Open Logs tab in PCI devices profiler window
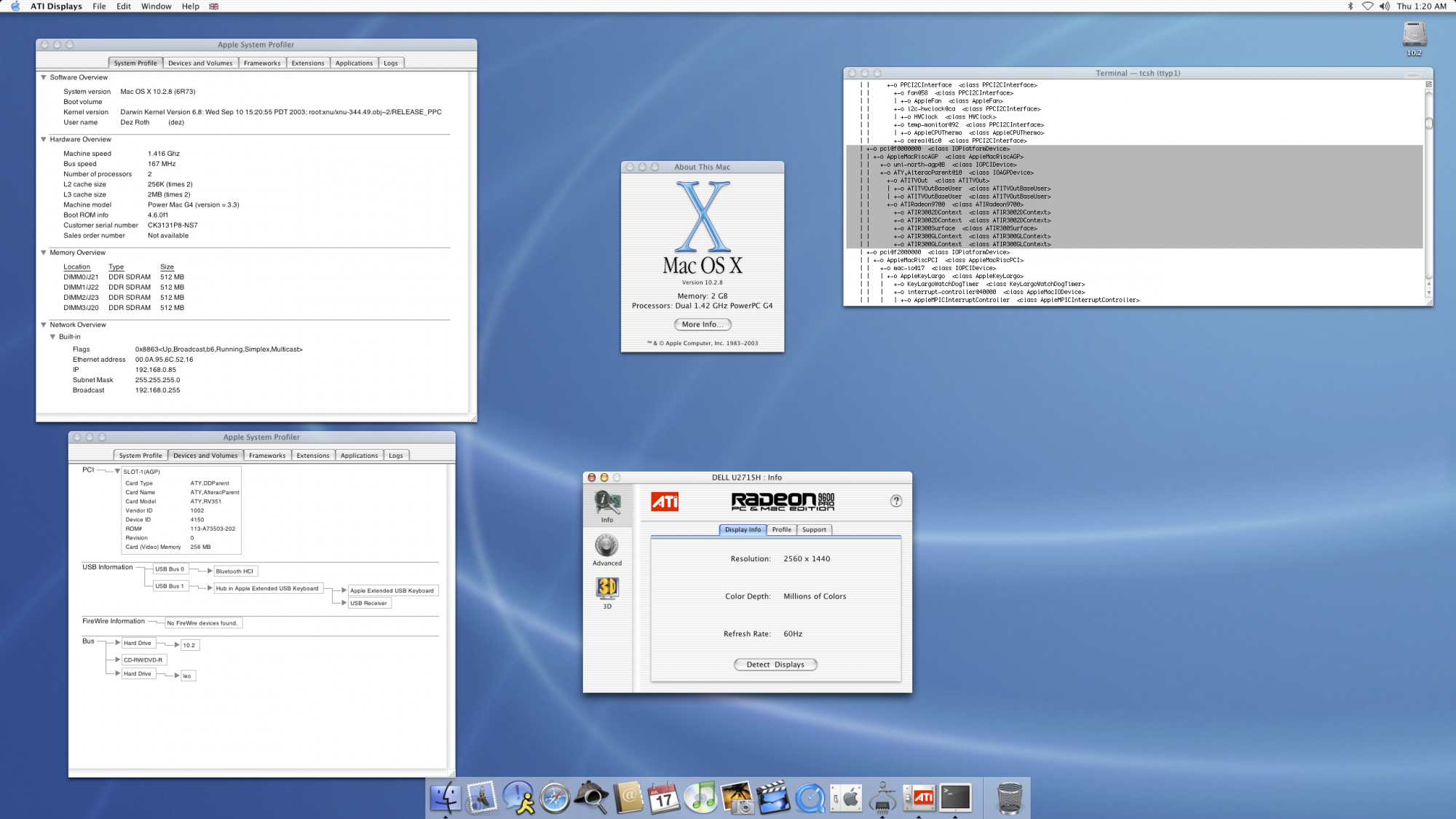The height and width of the screenshot is (819, 1456). pos(396,455)
